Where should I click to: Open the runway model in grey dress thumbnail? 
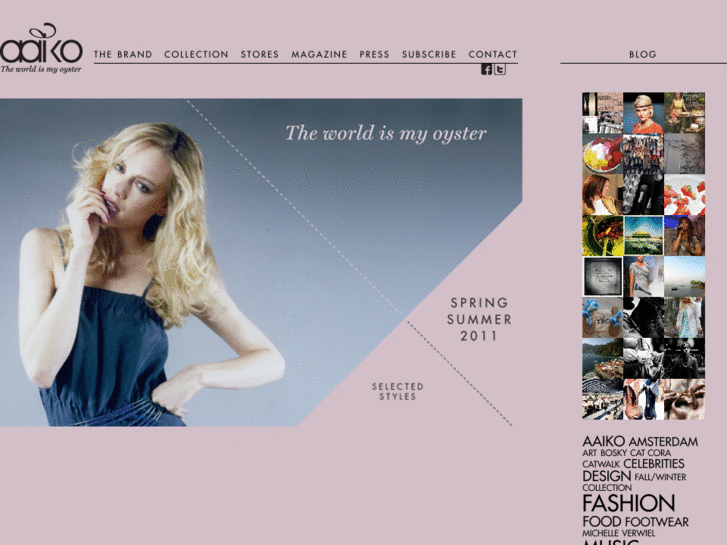pyautogui.click(x=644, y=276)
